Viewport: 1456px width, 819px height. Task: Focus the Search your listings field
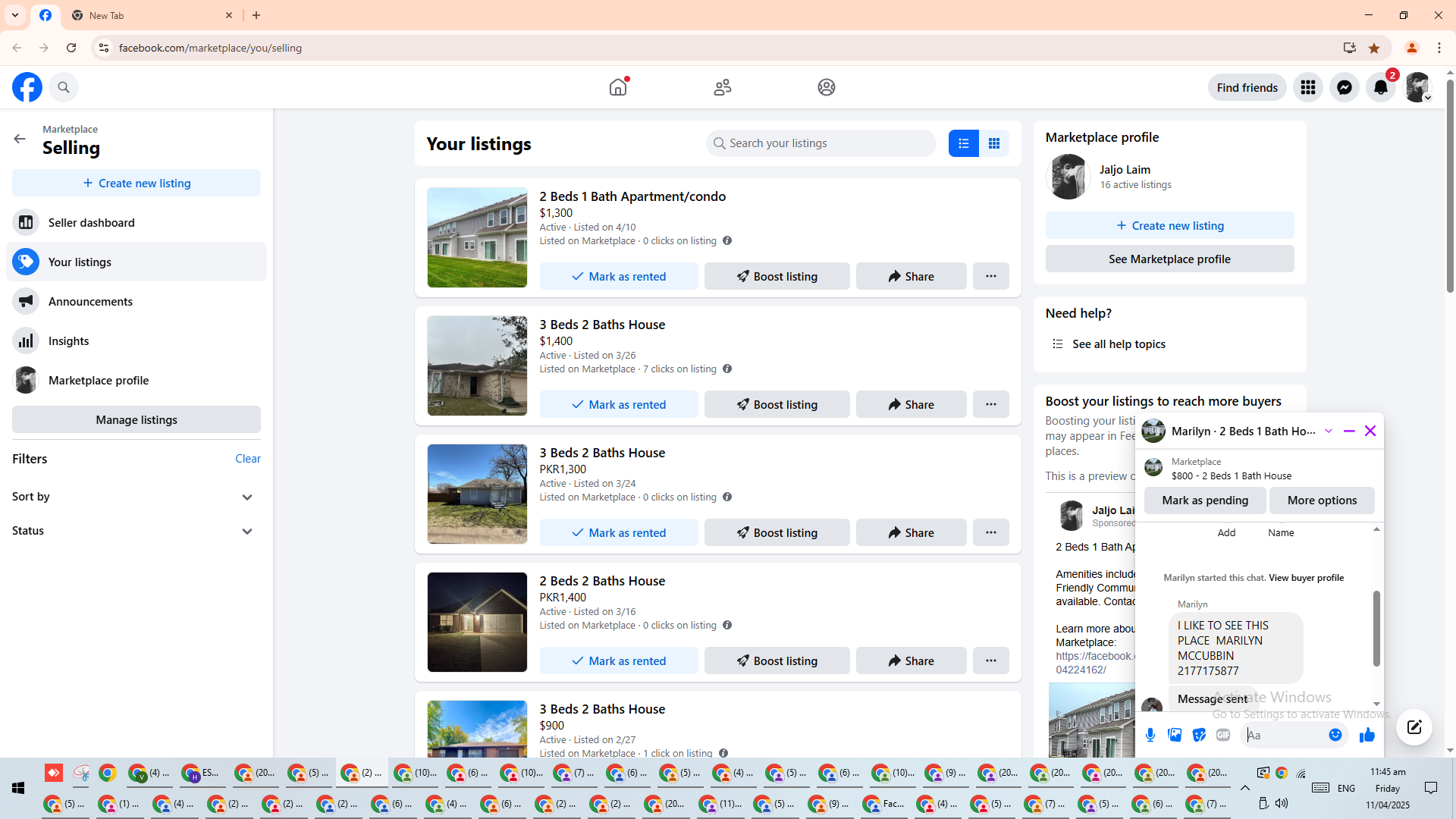pyautogui.click(x=821, y=143)
